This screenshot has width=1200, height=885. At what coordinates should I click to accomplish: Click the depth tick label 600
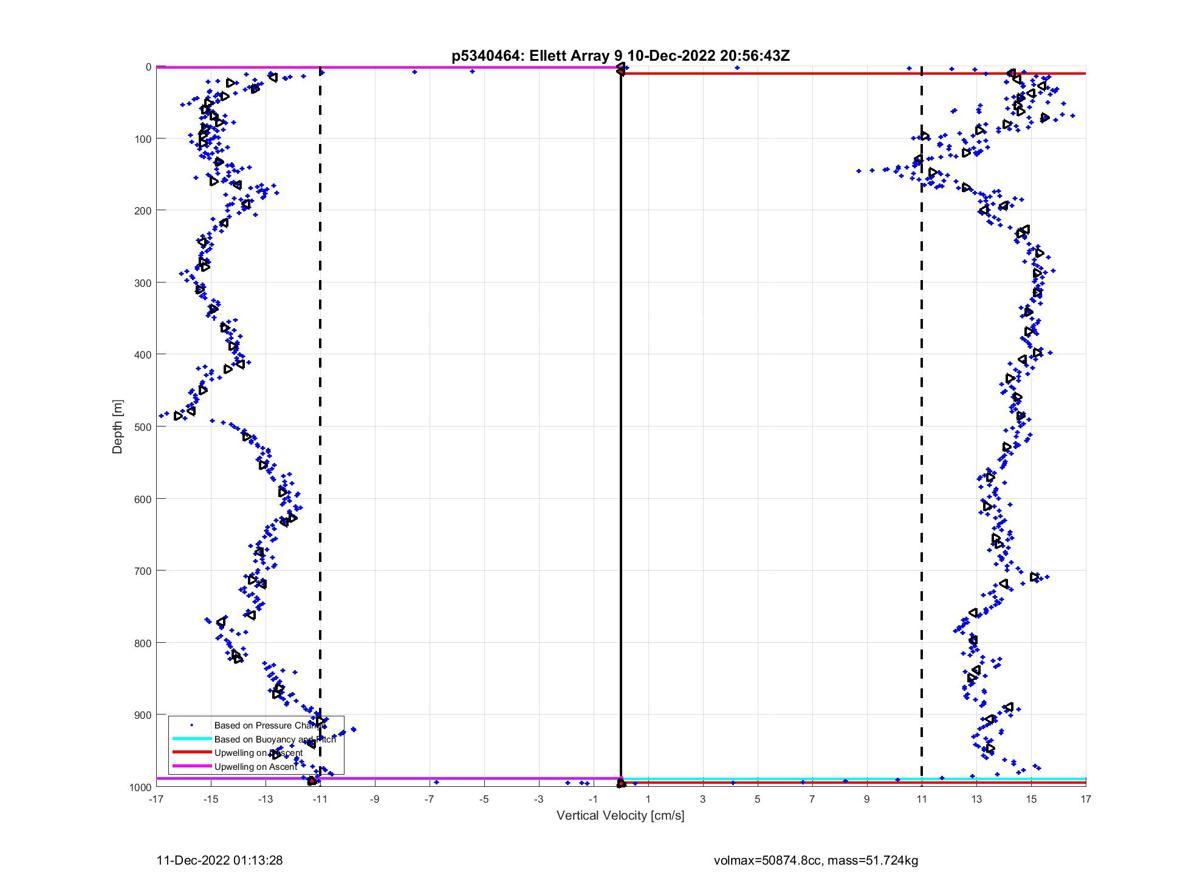tap(142, 499)
